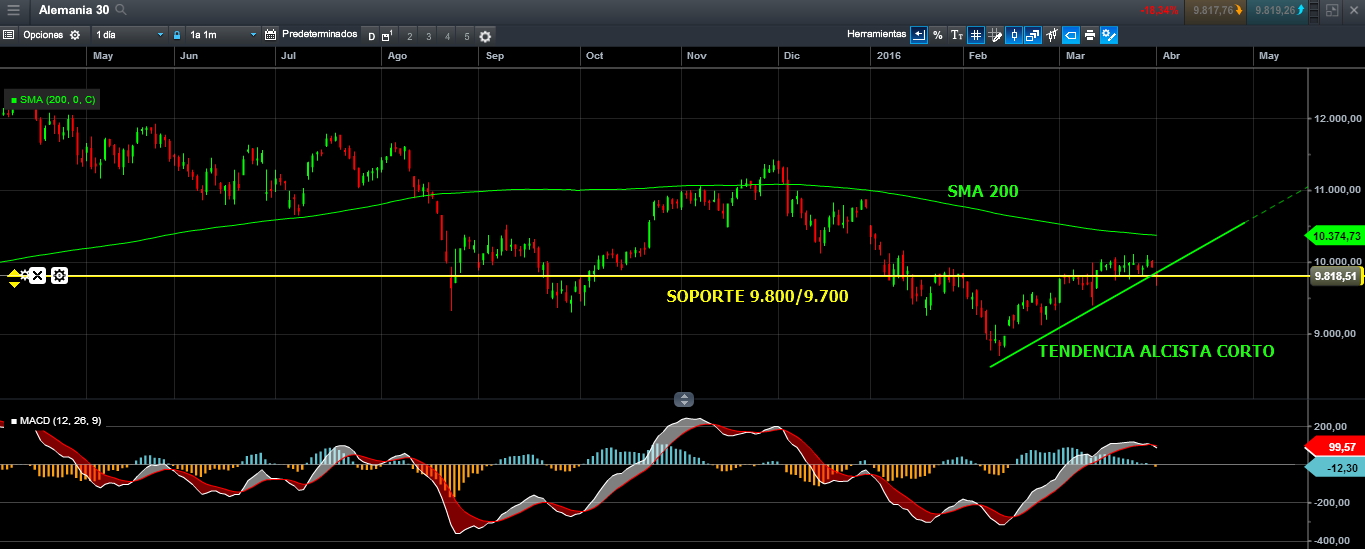
Task: Toggle the overlapping windows tool
Action: point(1033,35)
